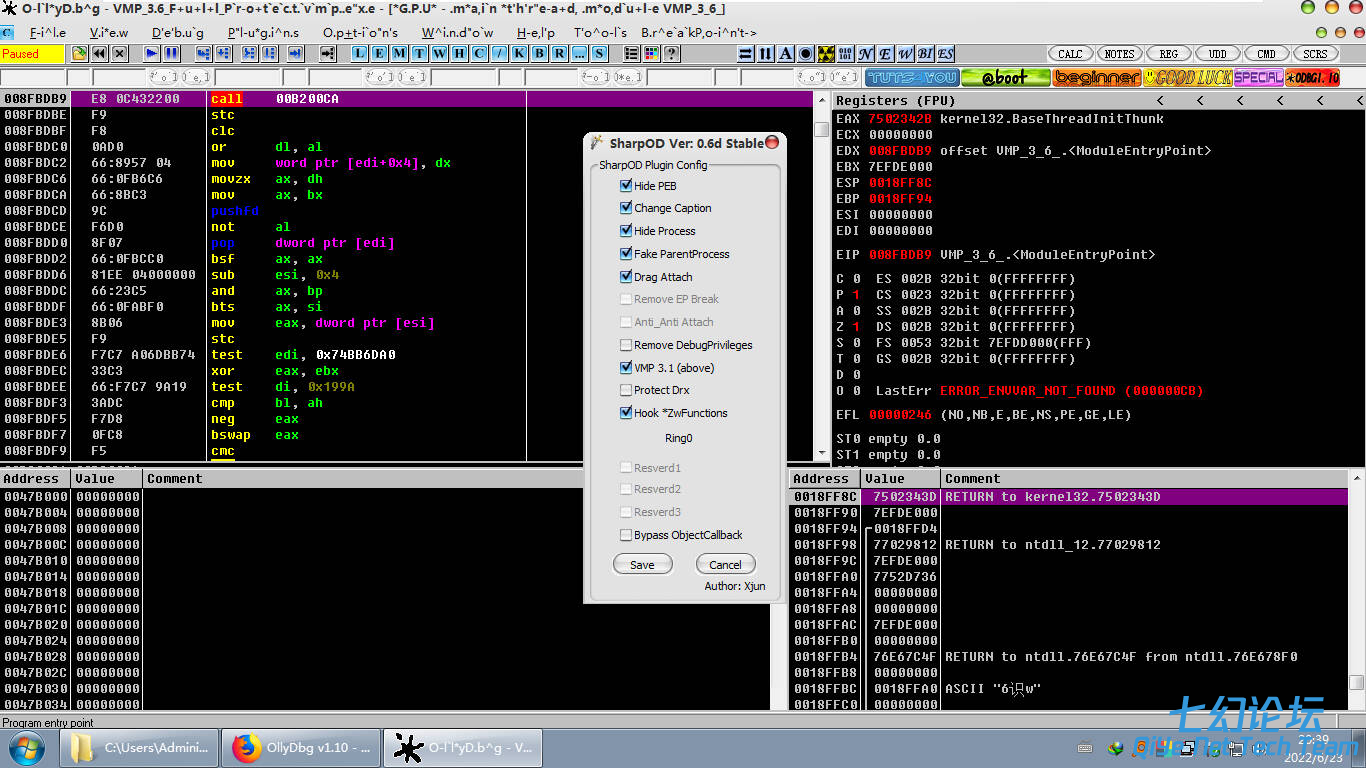Open the Log window via L icon
The width and height of the screenshot is (1366, 768).
pos(360,54)
